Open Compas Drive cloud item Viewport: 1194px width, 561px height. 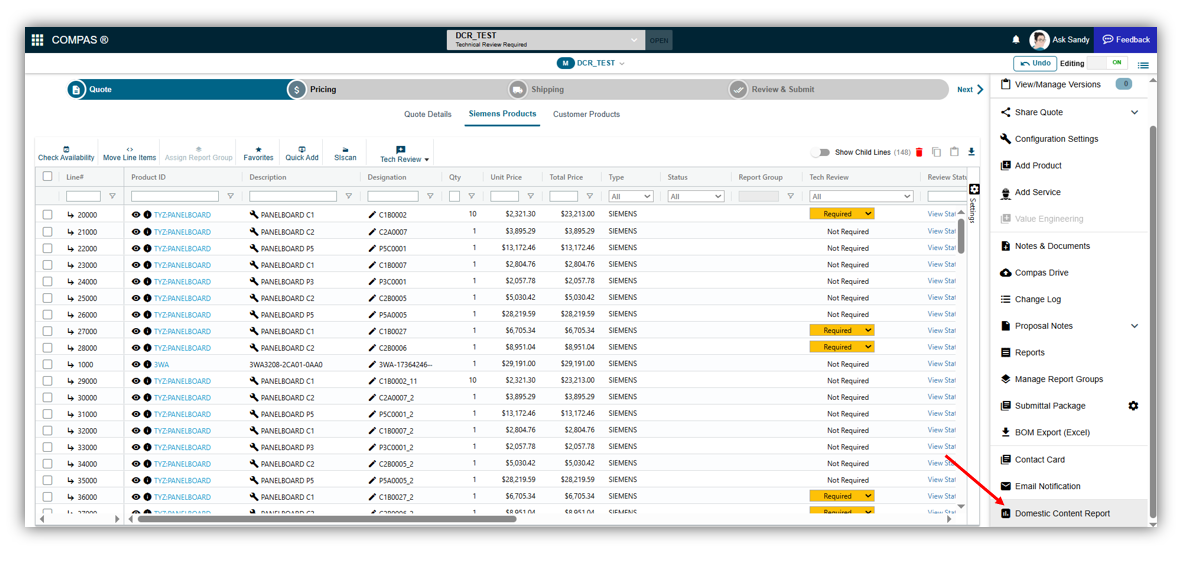point(1034,273)
